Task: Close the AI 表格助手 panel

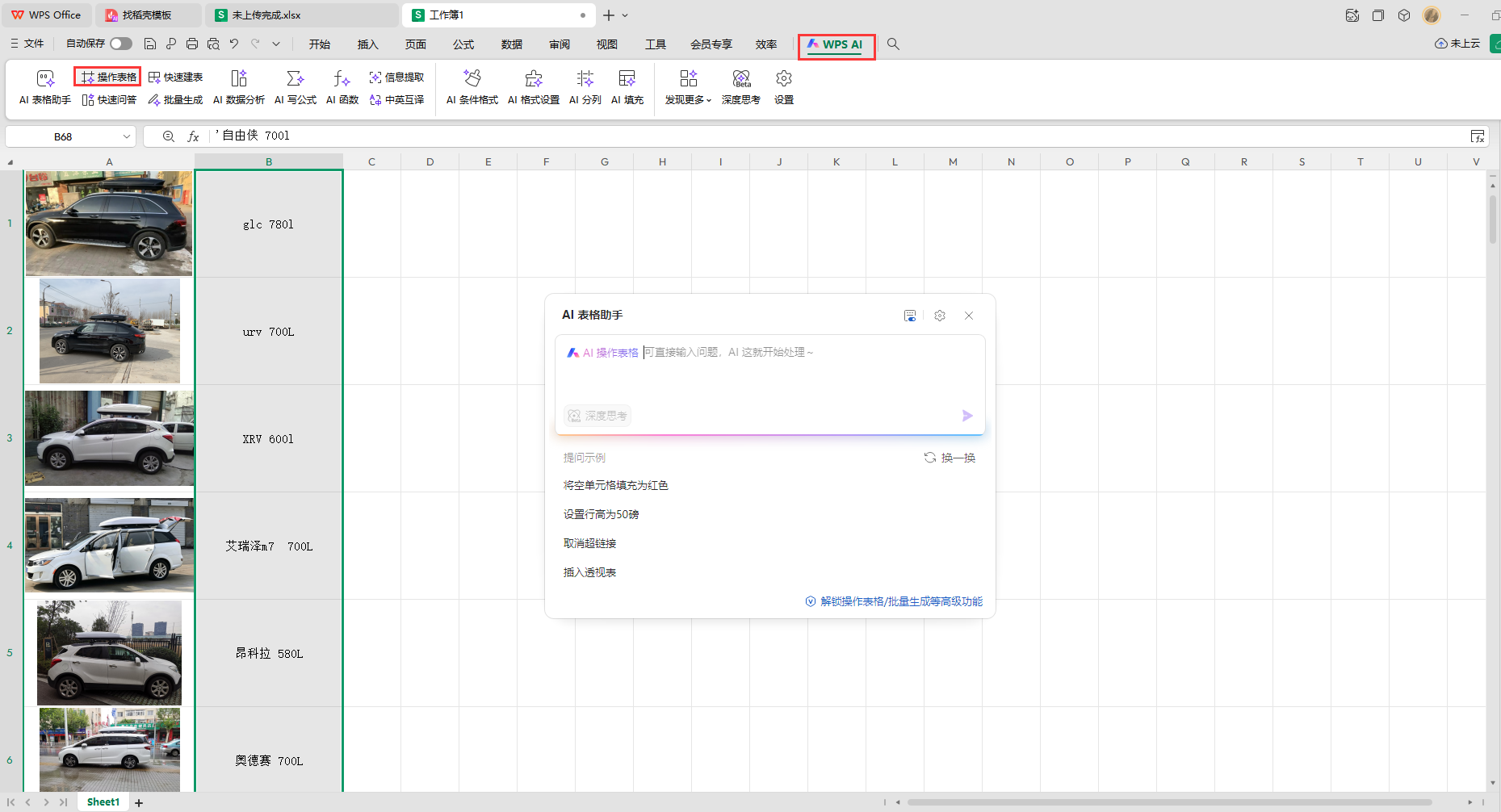Action: [x=969, y=316]
